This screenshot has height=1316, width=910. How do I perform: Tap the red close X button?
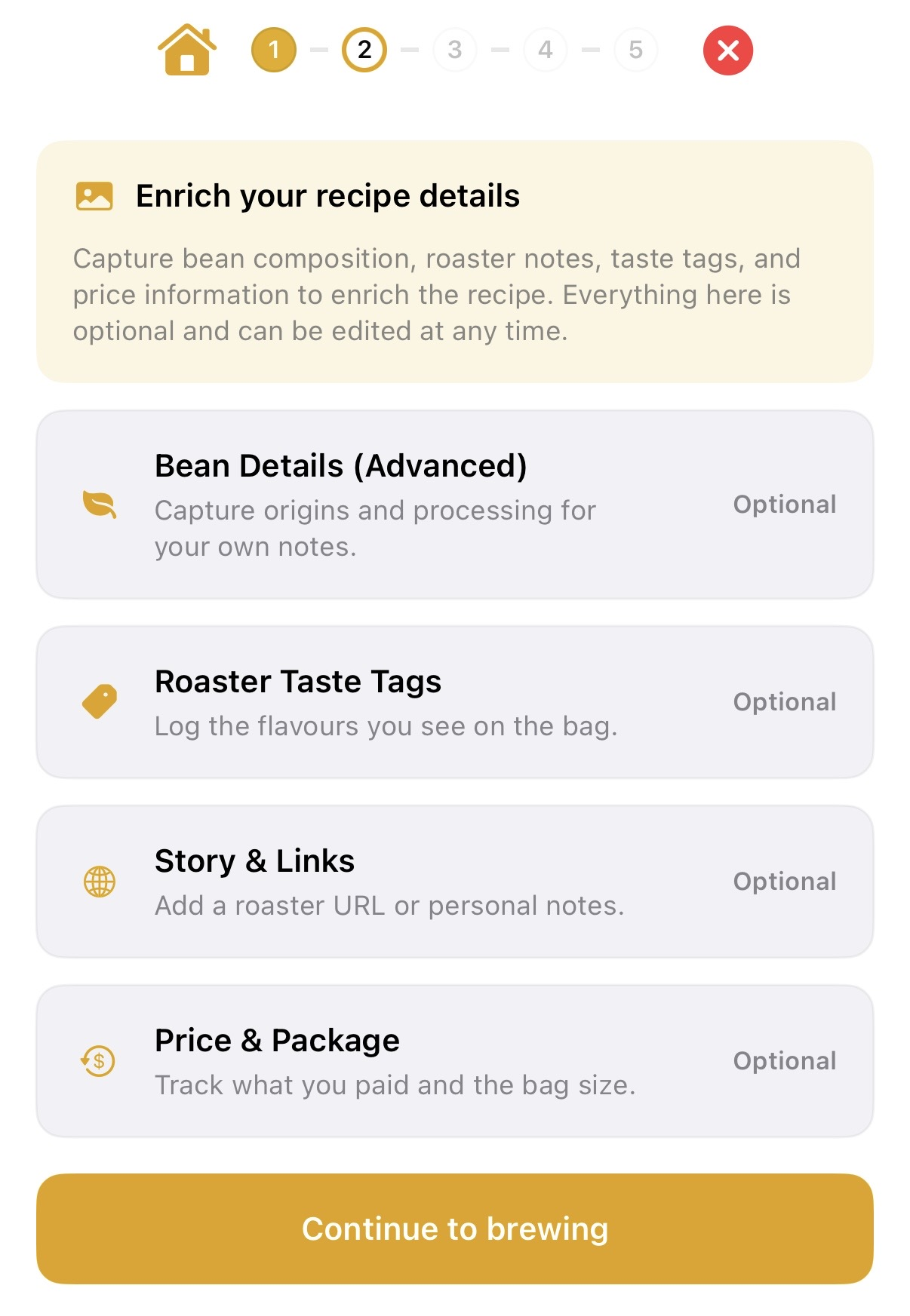tap(727, 51)
